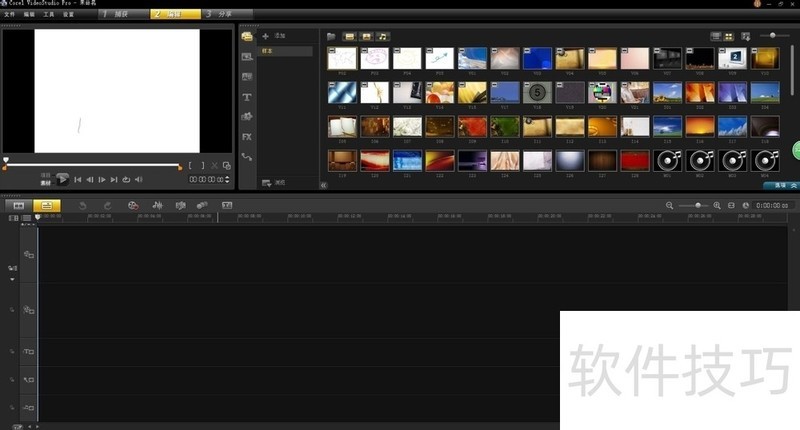Open the Title (T) library
This screenshot has width=800, height=430.
point(247,97)
